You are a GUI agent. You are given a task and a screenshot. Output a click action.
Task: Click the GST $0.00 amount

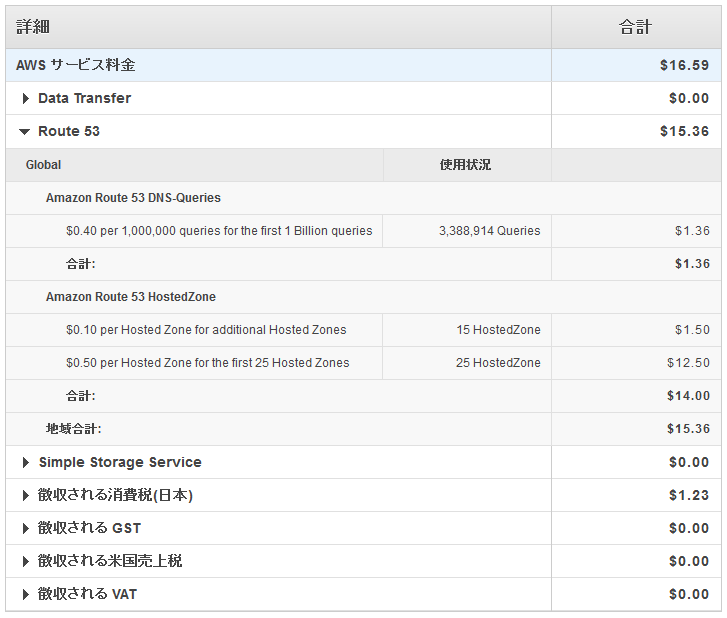pos(689,528)
